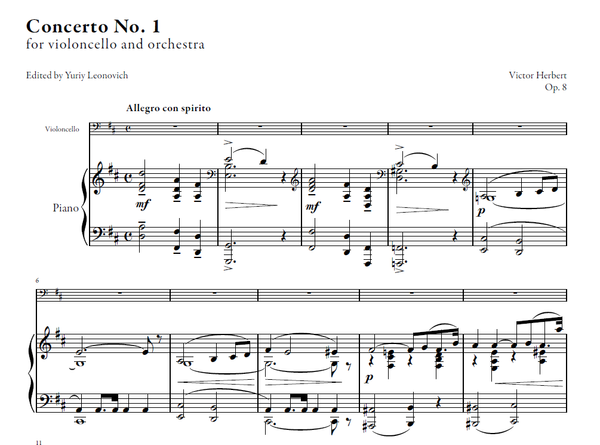Select the composer name Victor Herbert
This screenshot has width=600, height=445.
coord(537,75)
